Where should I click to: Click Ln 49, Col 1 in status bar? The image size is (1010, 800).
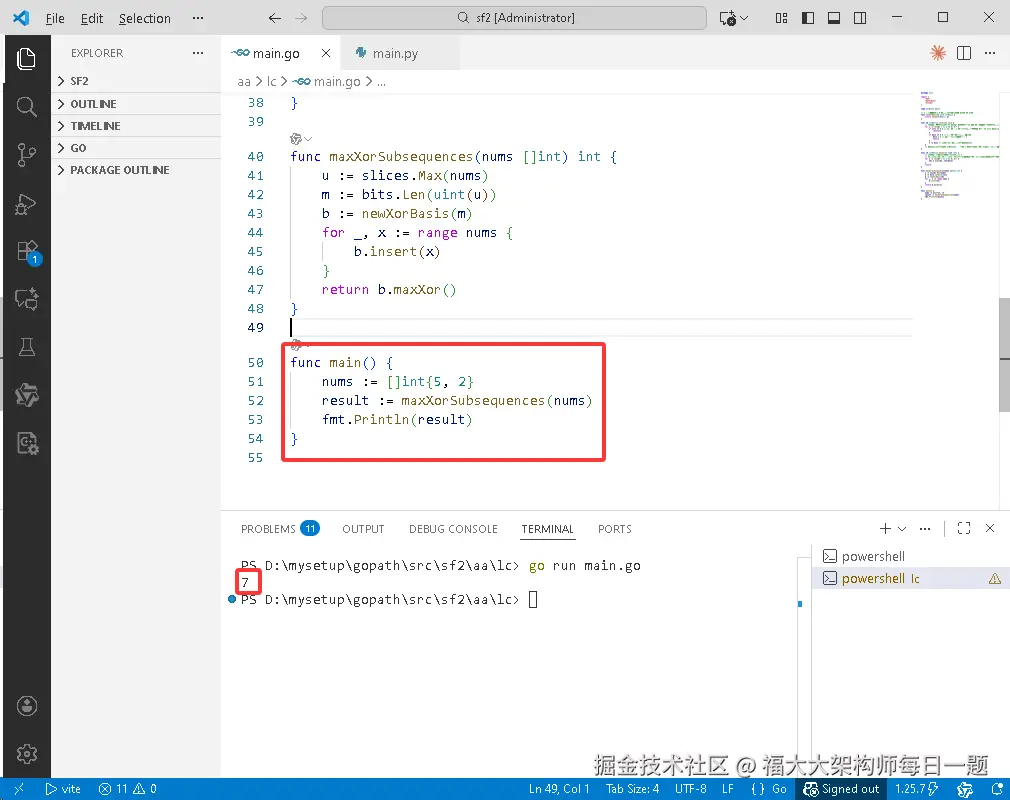point(559,788)
